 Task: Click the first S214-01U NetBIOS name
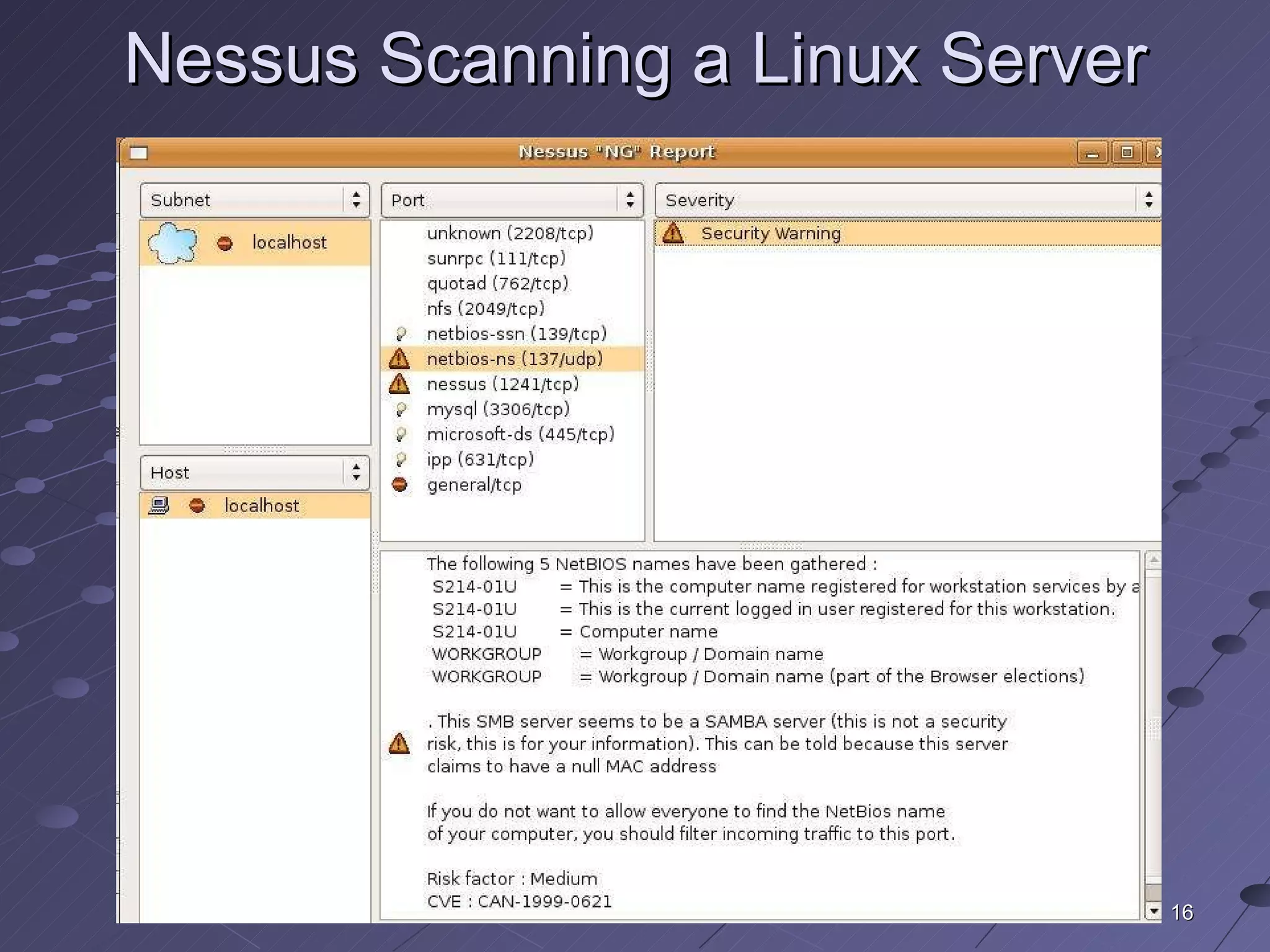click(x=475, y=586)
